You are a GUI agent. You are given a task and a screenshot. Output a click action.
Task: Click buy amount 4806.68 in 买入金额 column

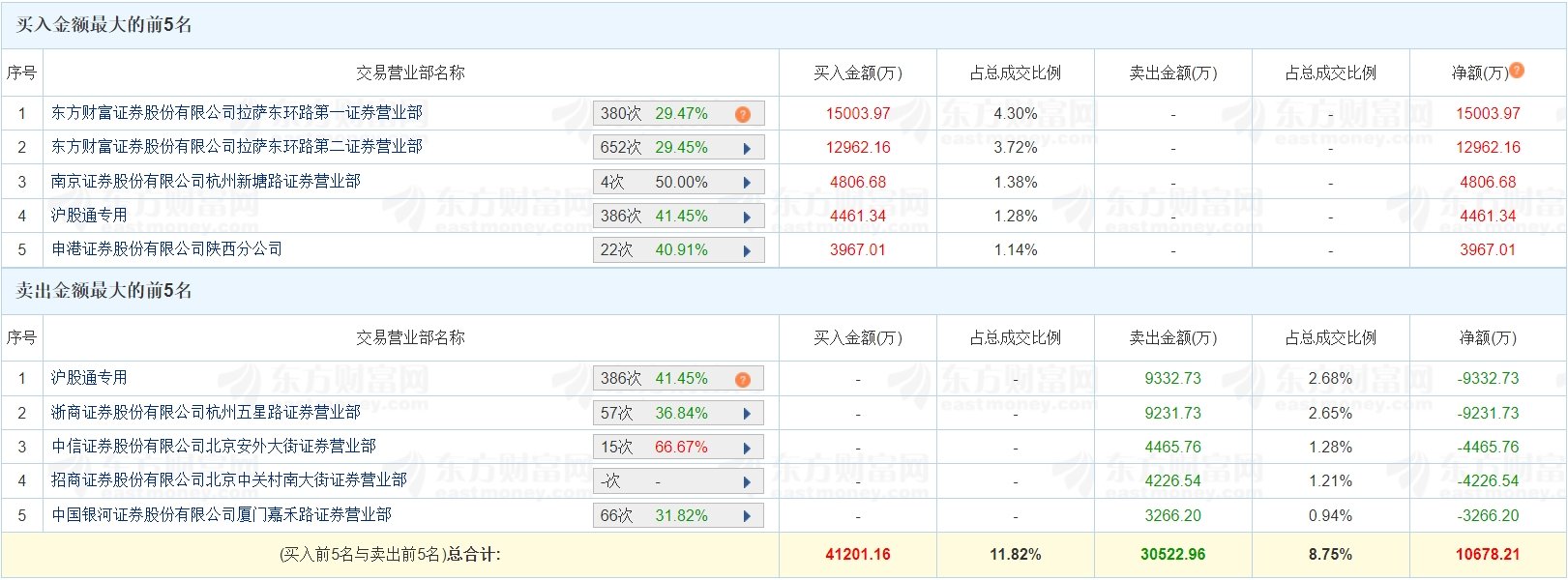[858, 182]
